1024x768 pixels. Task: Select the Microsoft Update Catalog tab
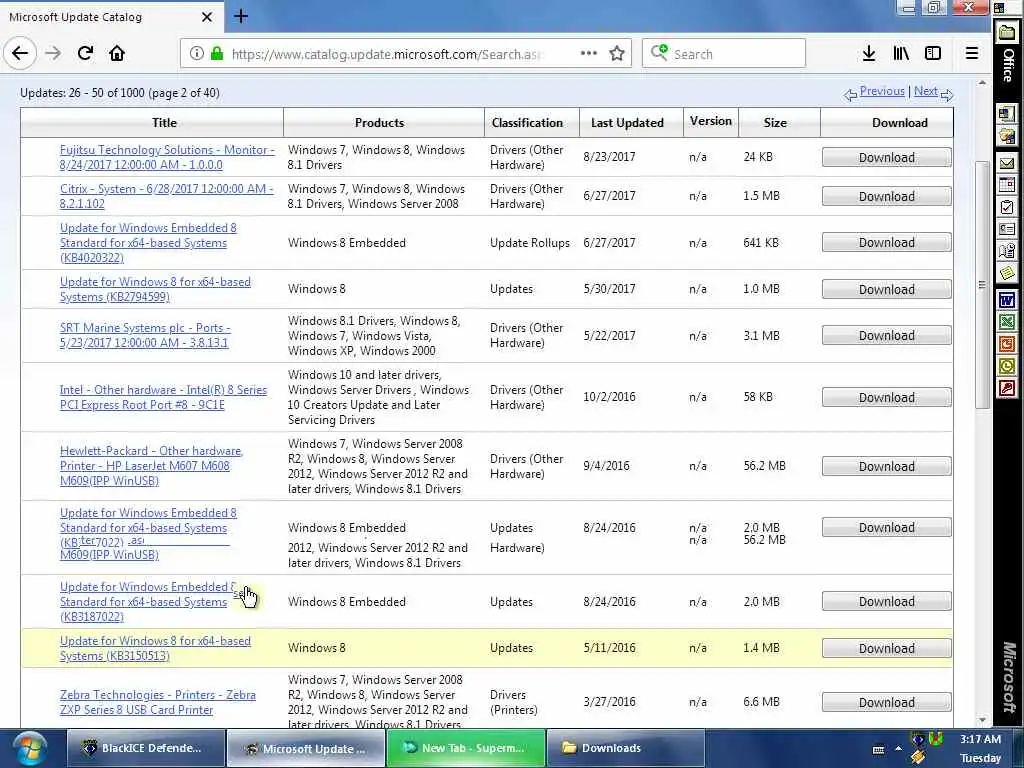(111, 17)
